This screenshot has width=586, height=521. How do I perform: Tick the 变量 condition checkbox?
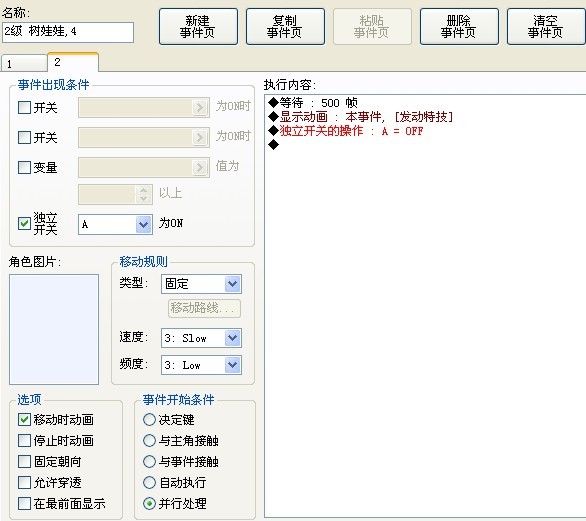[x=24, y=167]
